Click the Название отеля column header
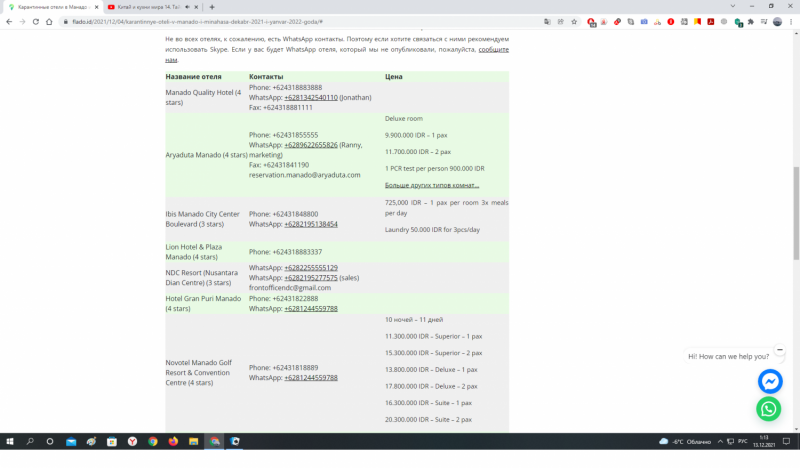This screenshot has height=468, width=800. (x=193, y=77)
